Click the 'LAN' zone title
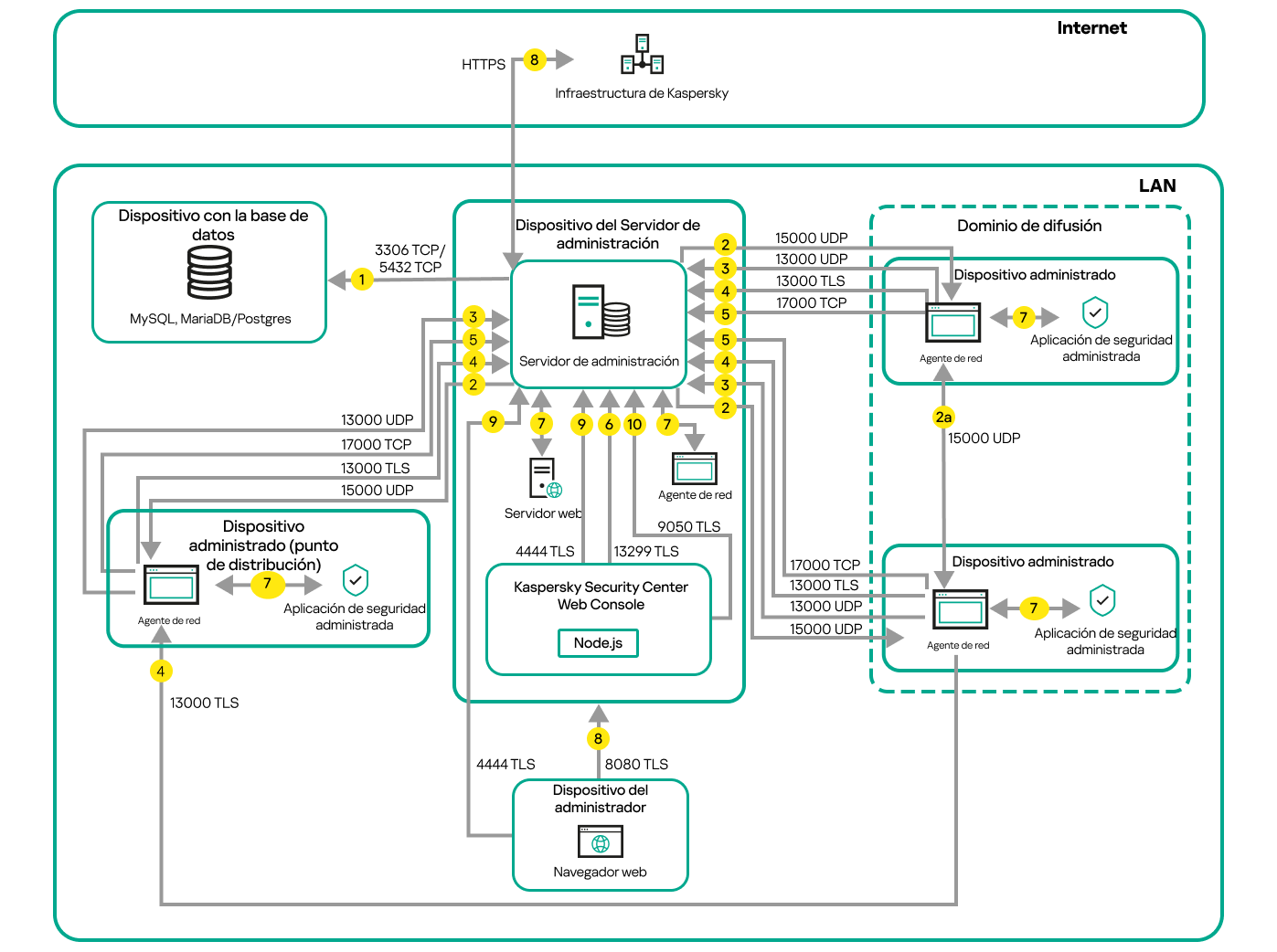 point(1157,185)
